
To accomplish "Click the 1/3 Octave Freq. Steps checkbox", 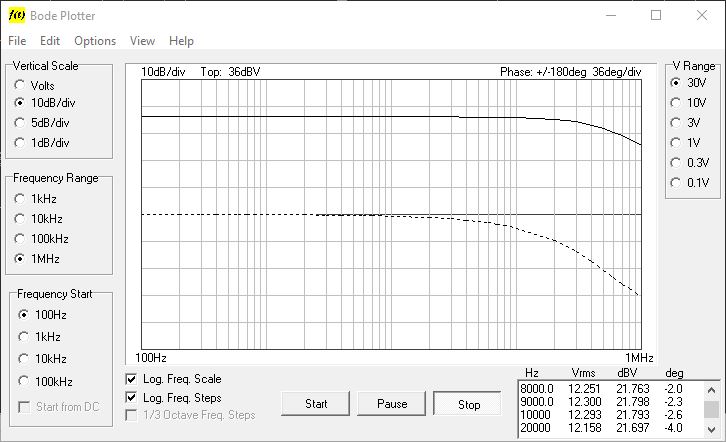I will click(x=131, y=415).
